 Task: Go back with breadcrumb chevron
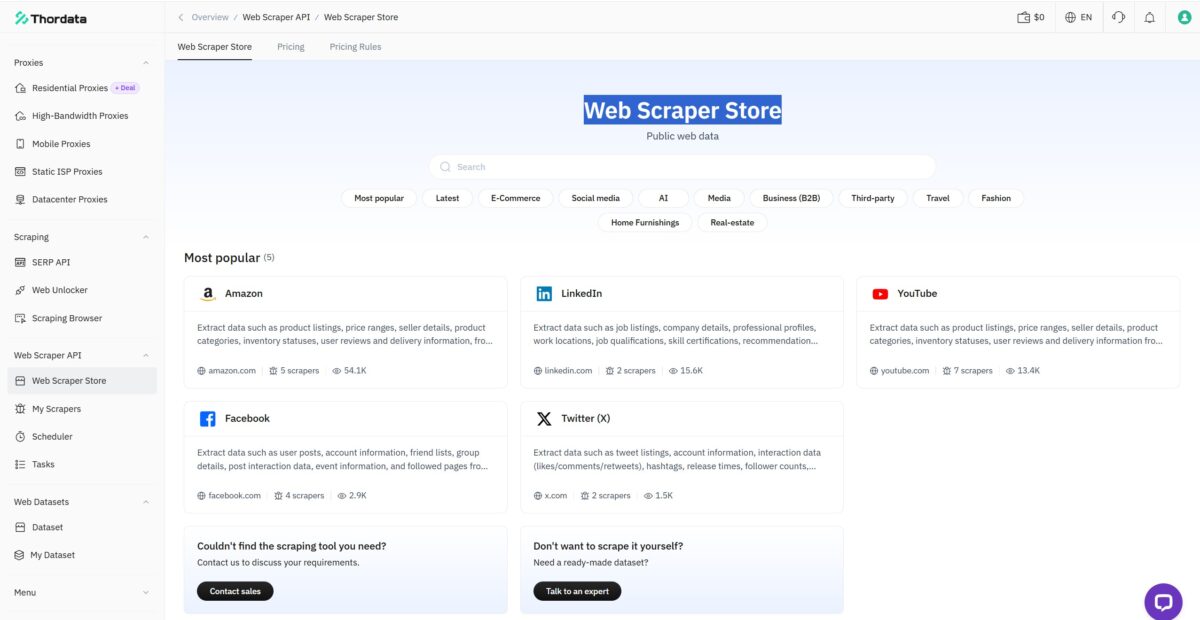click(x=181, y=18)
